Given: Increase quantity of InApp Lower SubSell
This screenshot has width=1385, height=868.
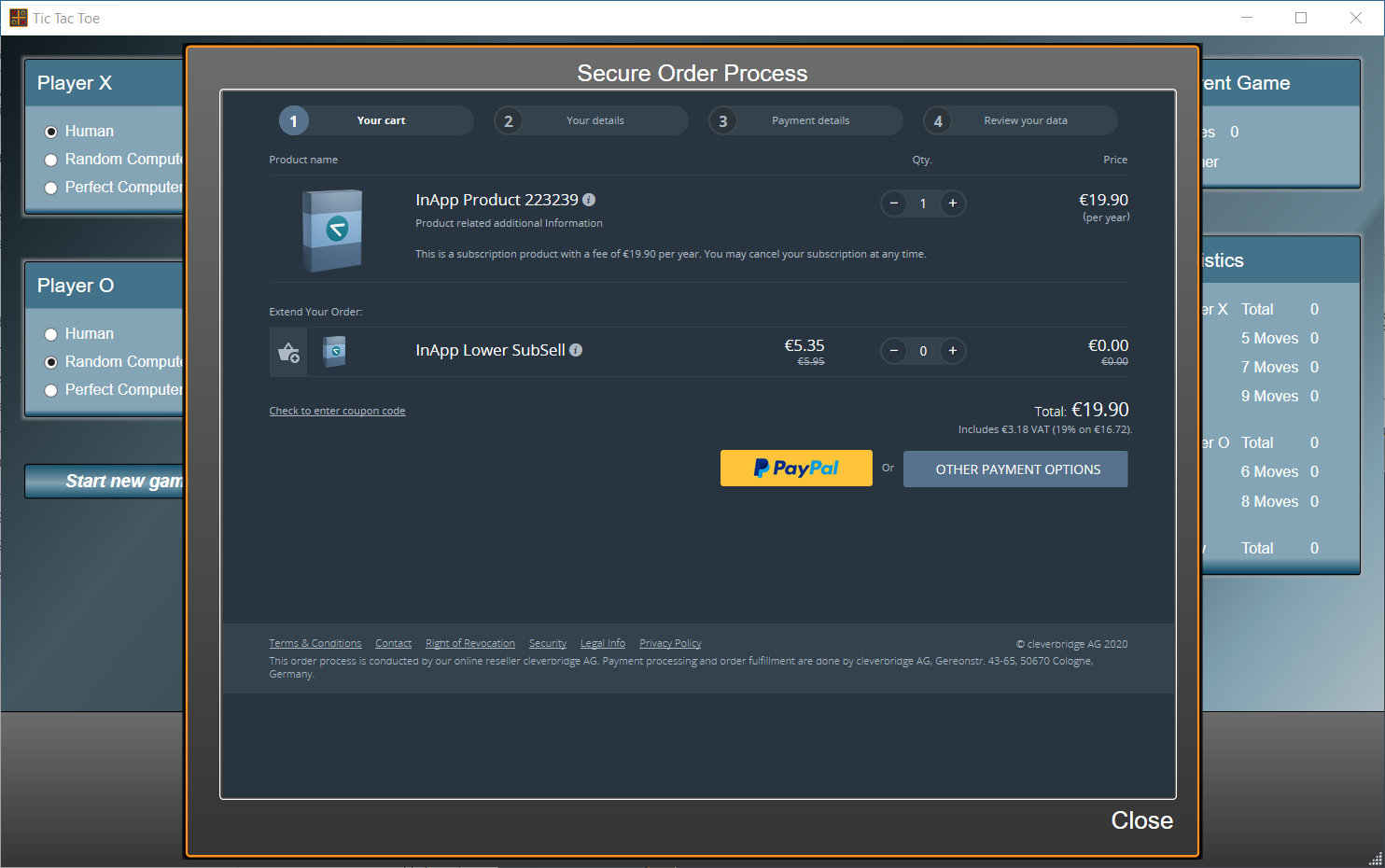Looking at the screenshot, I should click(x=953, y=351).
